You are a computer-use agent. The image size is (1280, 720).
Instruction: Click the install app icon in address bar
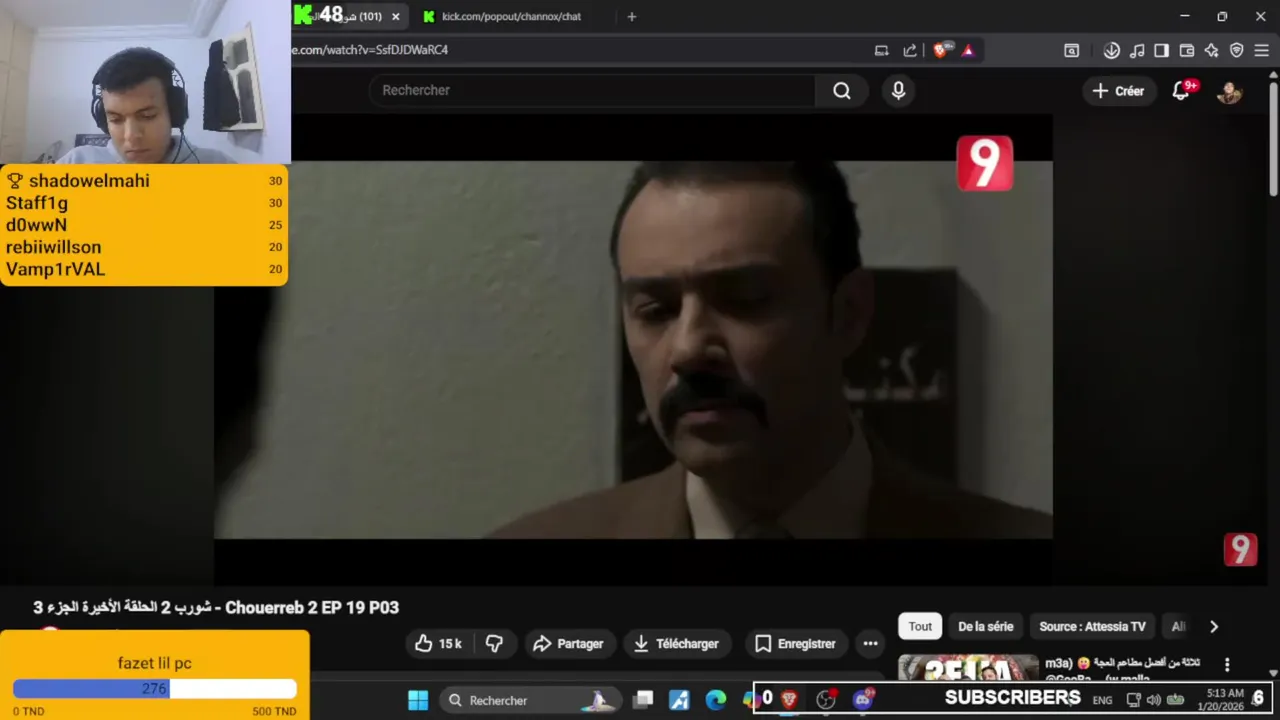click(x=881, y=50)
